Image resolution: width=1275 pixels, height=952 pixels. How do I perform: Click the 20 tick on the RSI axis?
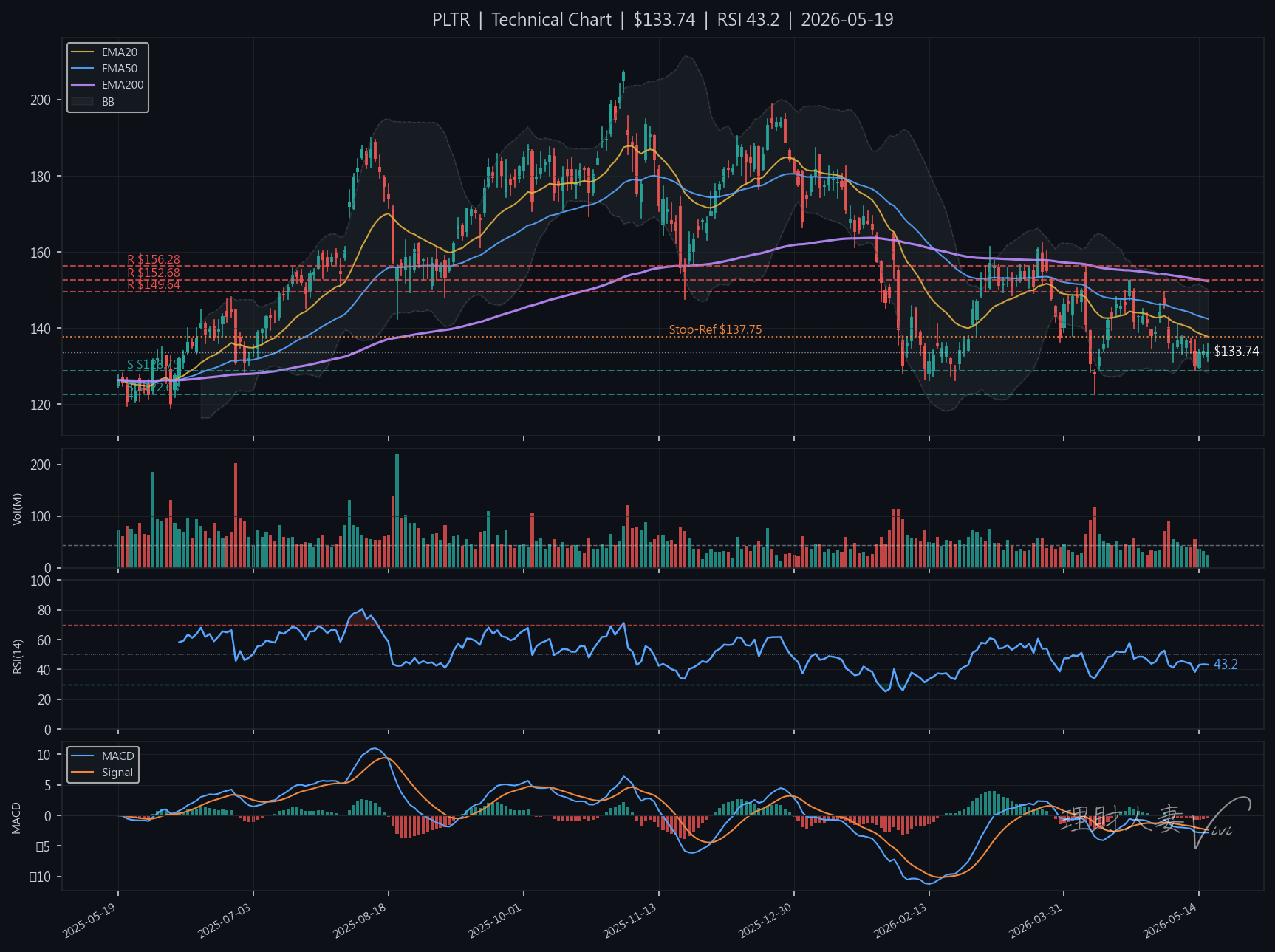(44, 700)
